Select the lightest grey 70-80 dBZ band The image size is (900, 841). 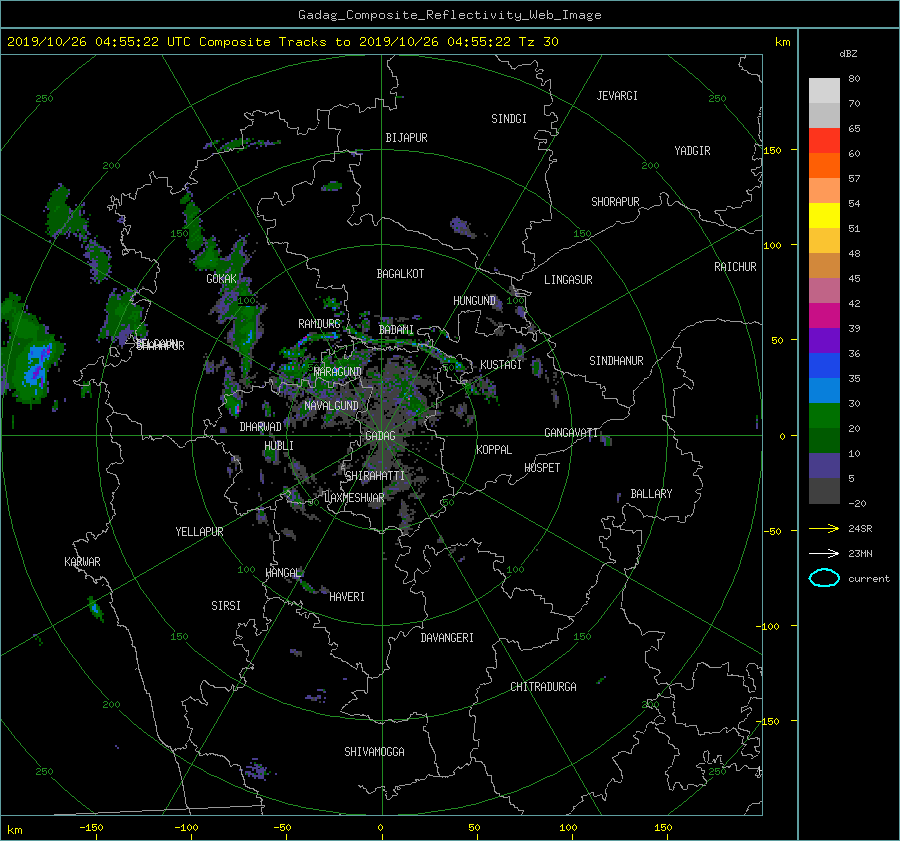click(x=824, y=91)
